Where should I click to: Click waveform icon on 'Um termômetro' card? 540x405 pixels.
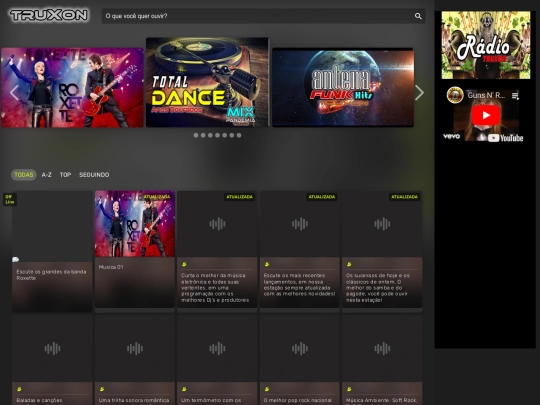pyautogui.click(x=217, y=349)
